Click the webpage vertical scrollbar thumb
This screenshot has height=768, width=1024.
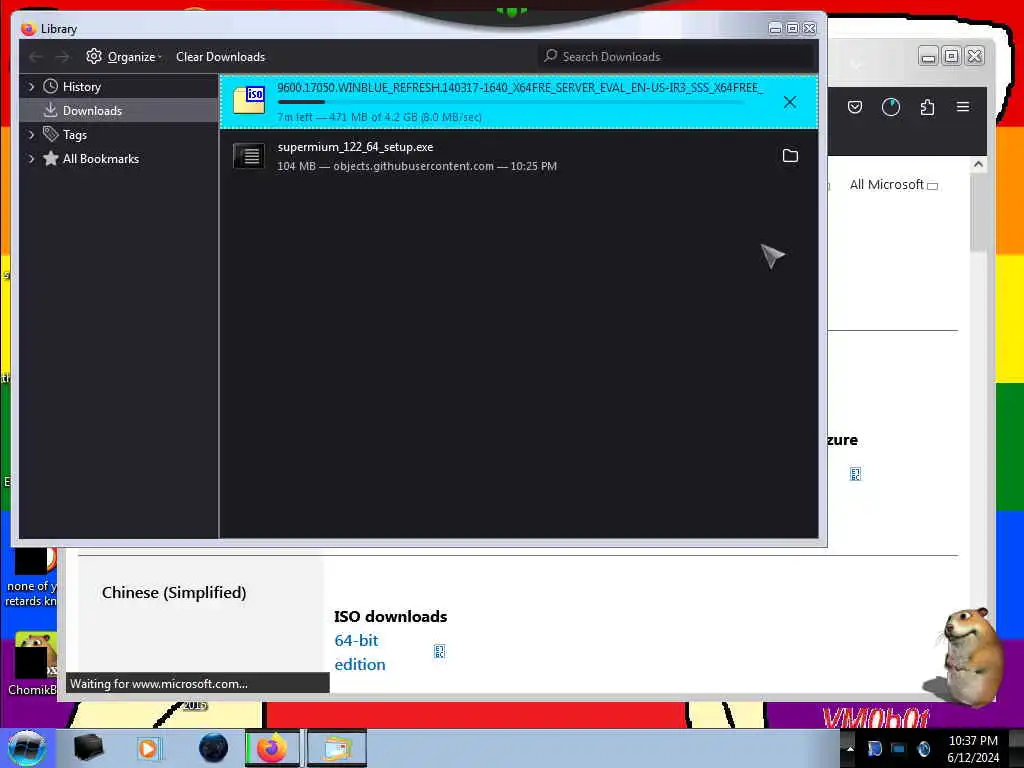[x=978, y=213]
